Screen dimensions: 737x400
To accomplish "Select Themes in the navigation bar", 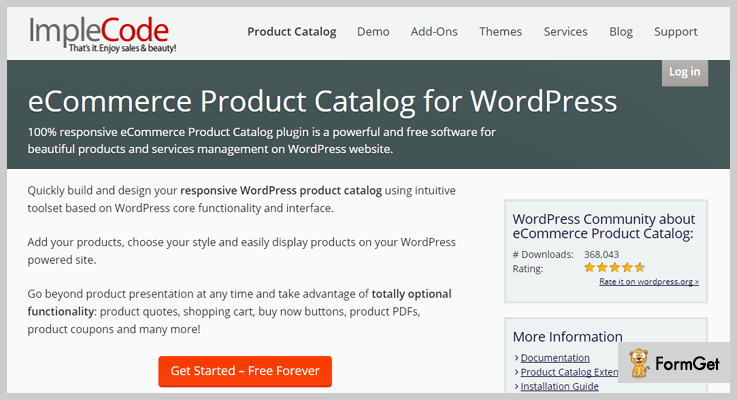I will 501,31.
